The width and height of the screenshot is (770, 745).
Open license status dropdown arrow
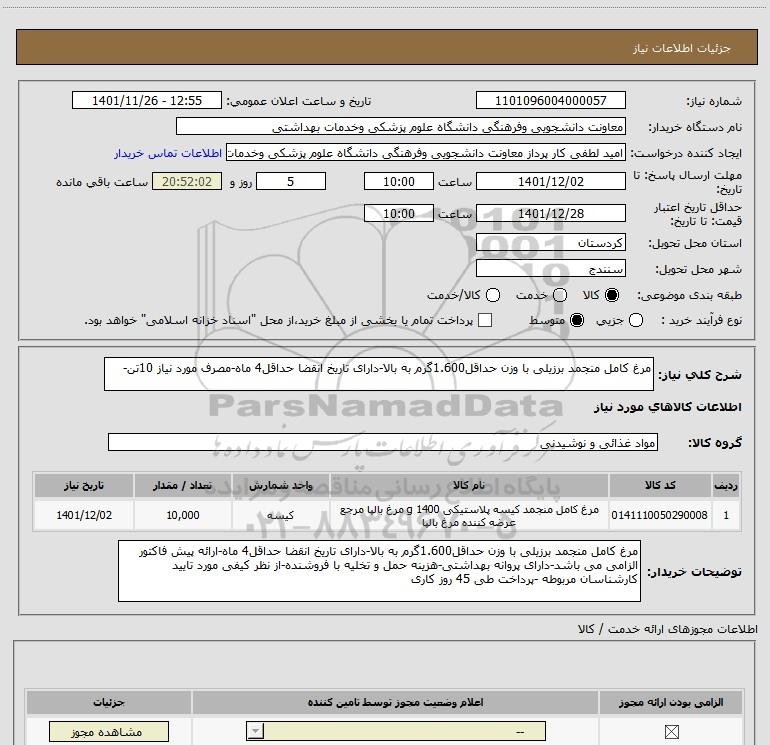[255, 732]
